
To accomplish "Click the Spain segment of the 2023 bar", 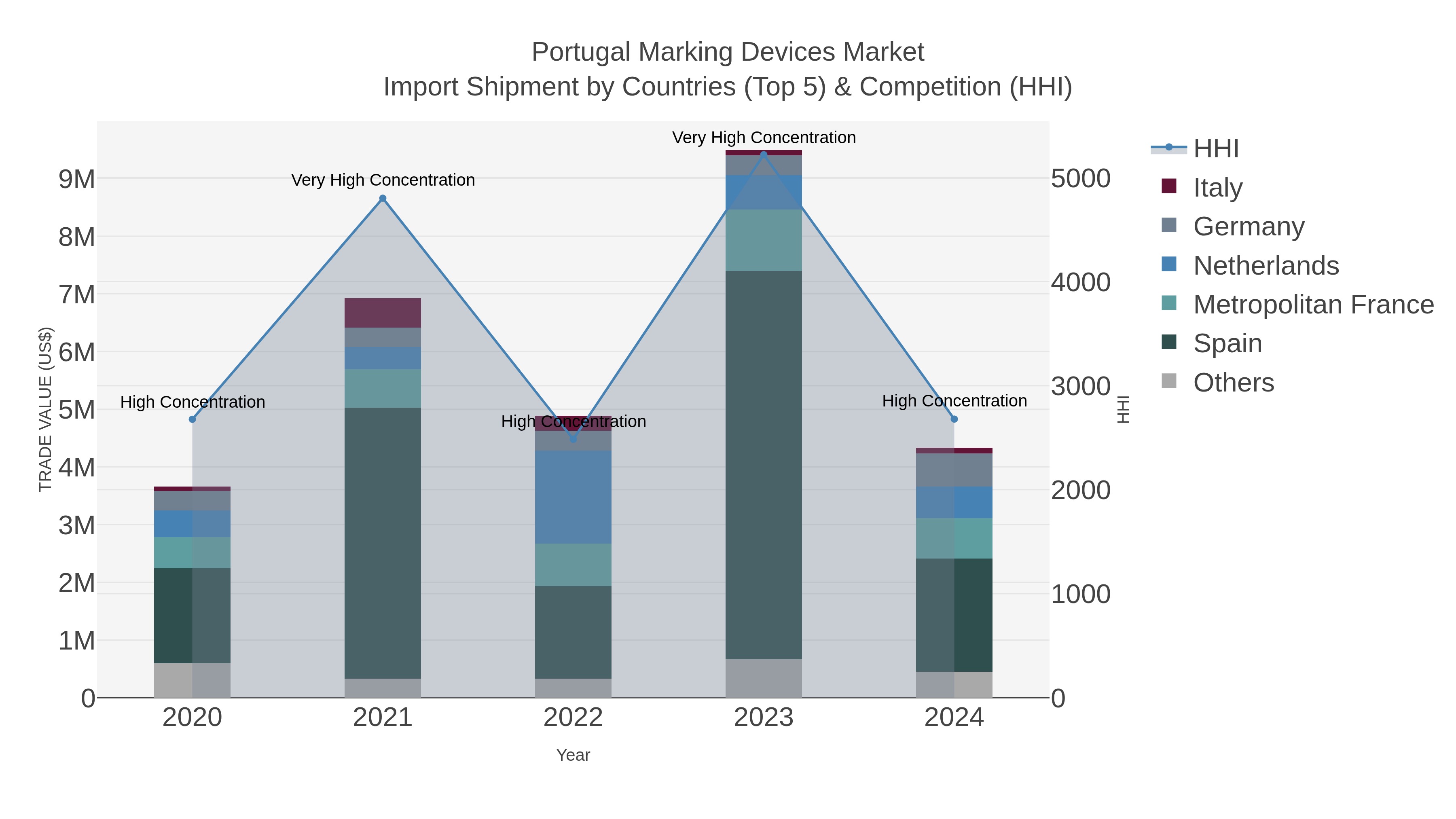I will [x=764, y=465].
